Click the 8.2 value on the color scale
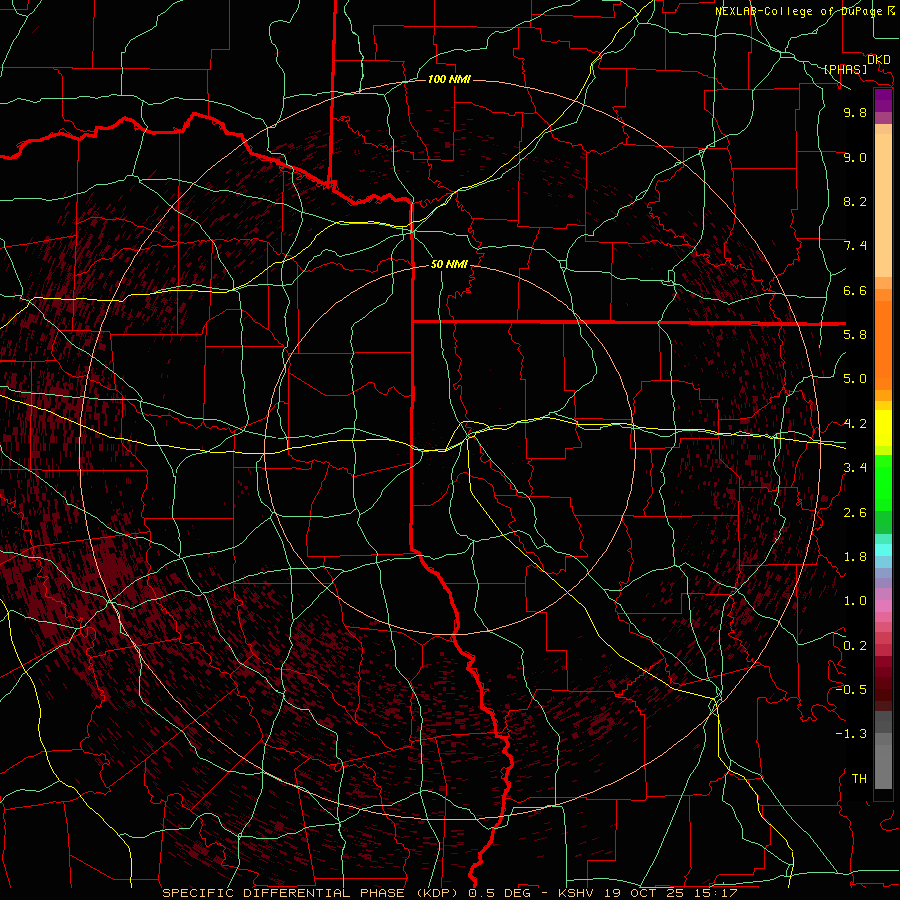This screenshot has width=900, height=900. tap(855, 201)
